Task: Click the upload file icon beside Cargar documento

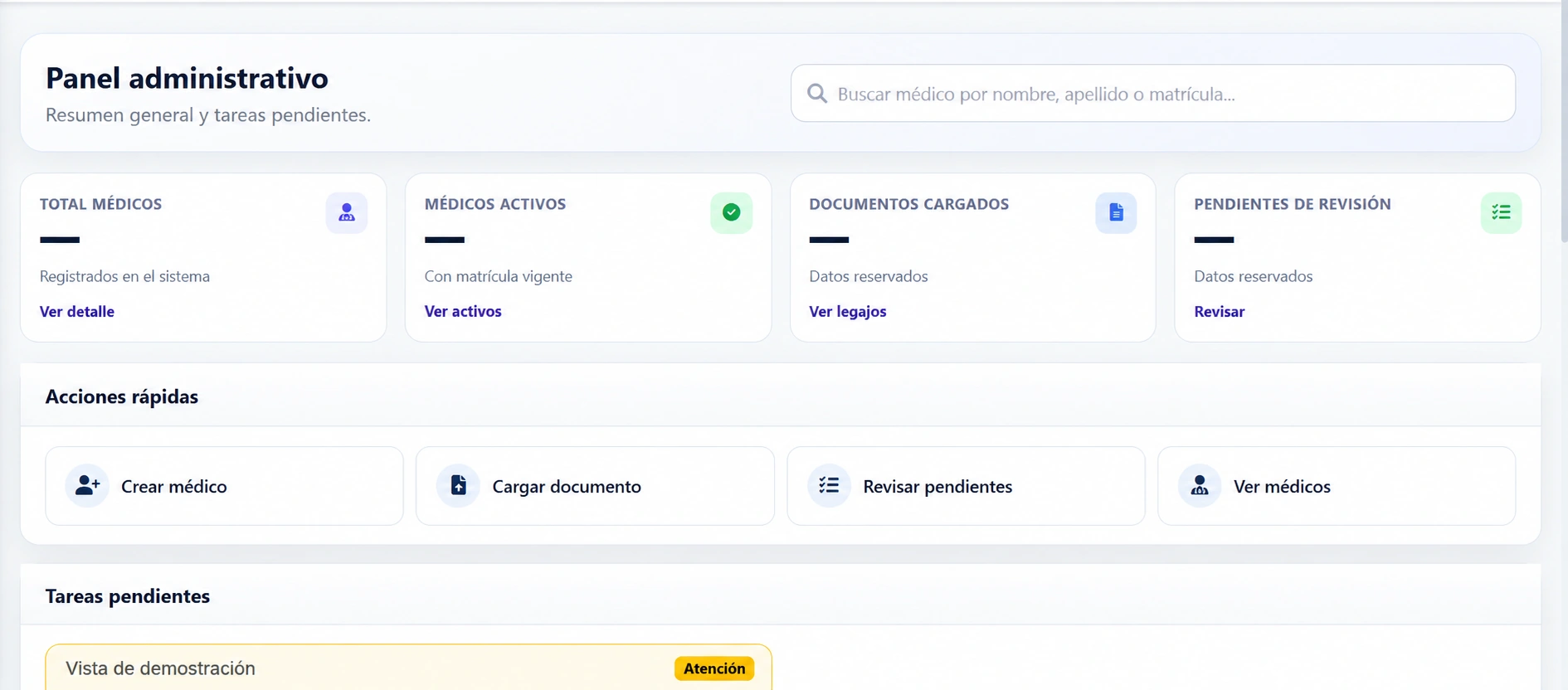Action: pyautogui.click(x=458, y=485)
